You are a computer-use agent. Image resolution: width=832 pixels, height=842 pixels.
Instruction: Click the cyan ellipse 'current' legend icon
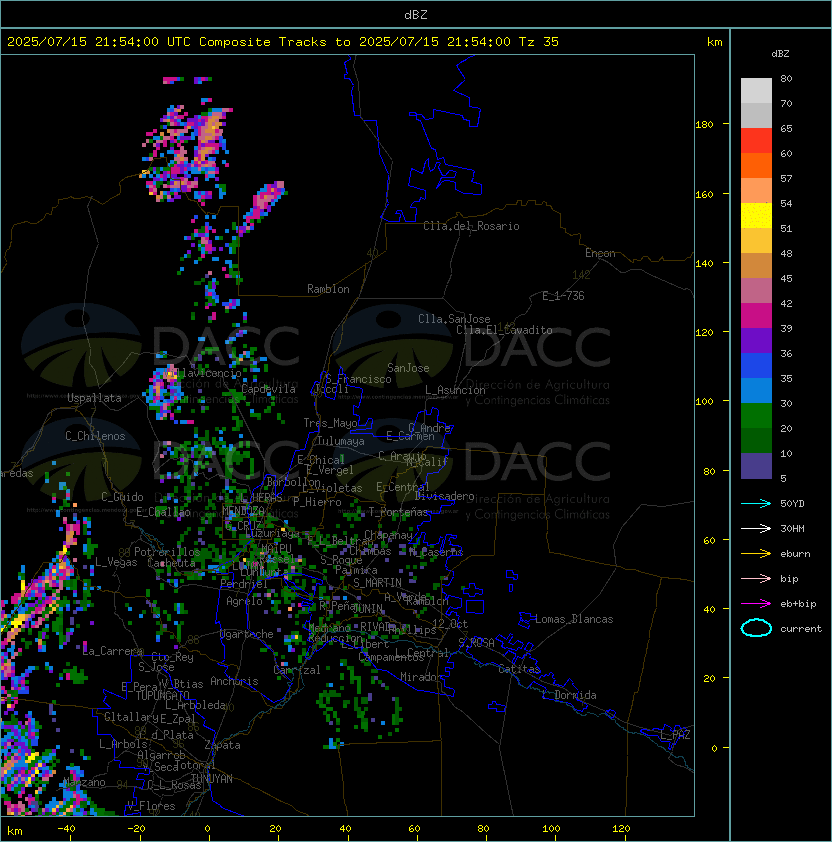756,628
